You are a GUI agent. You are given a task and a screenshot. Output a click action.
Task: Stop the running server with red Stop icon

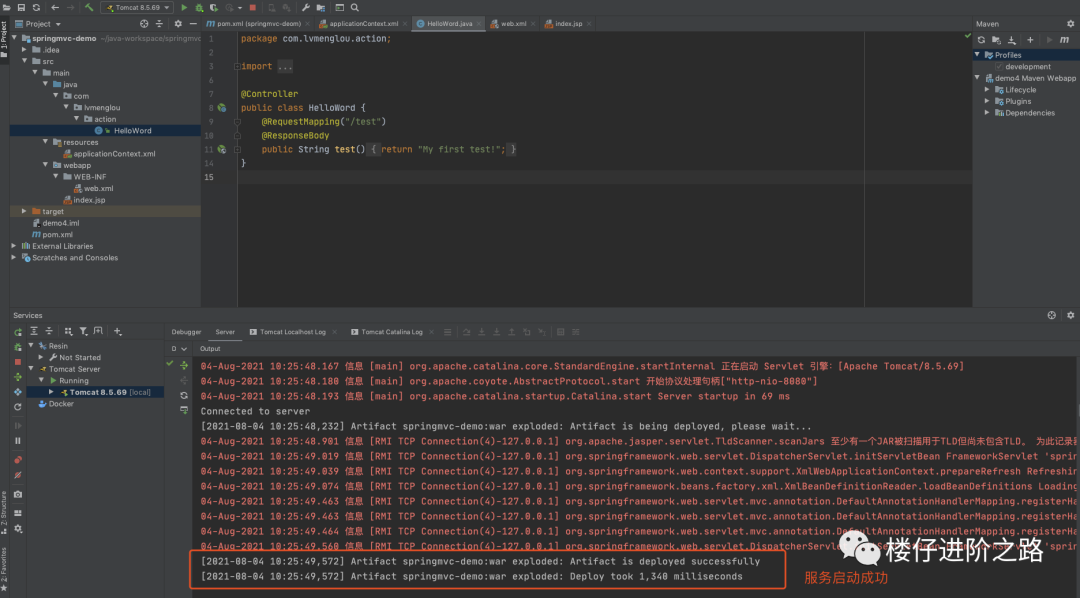pos(253,8)
